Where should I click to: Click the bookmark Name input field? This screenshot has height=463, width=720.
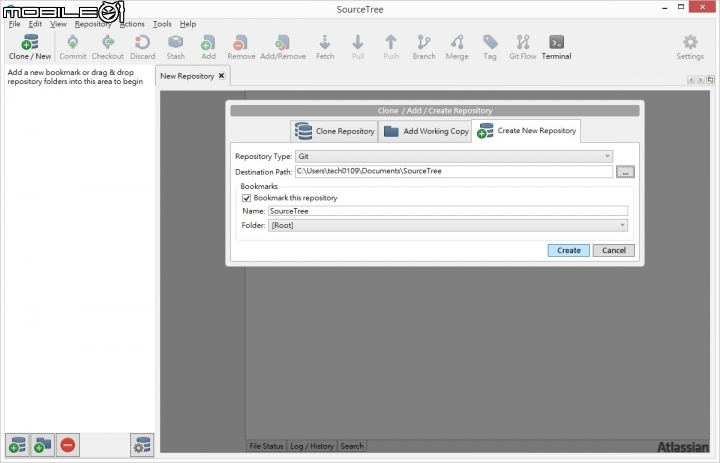[448, 211]
